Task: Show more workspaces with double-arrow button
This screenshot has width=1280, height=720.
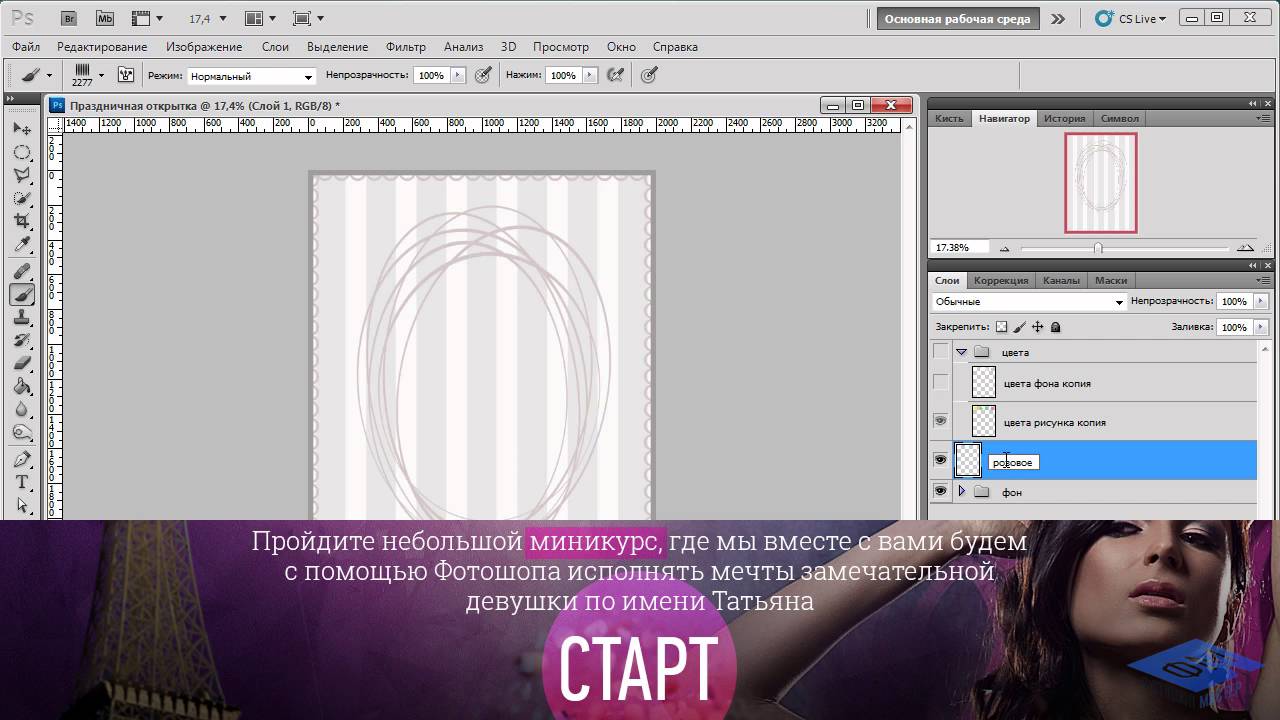Action: (1057, 18)
